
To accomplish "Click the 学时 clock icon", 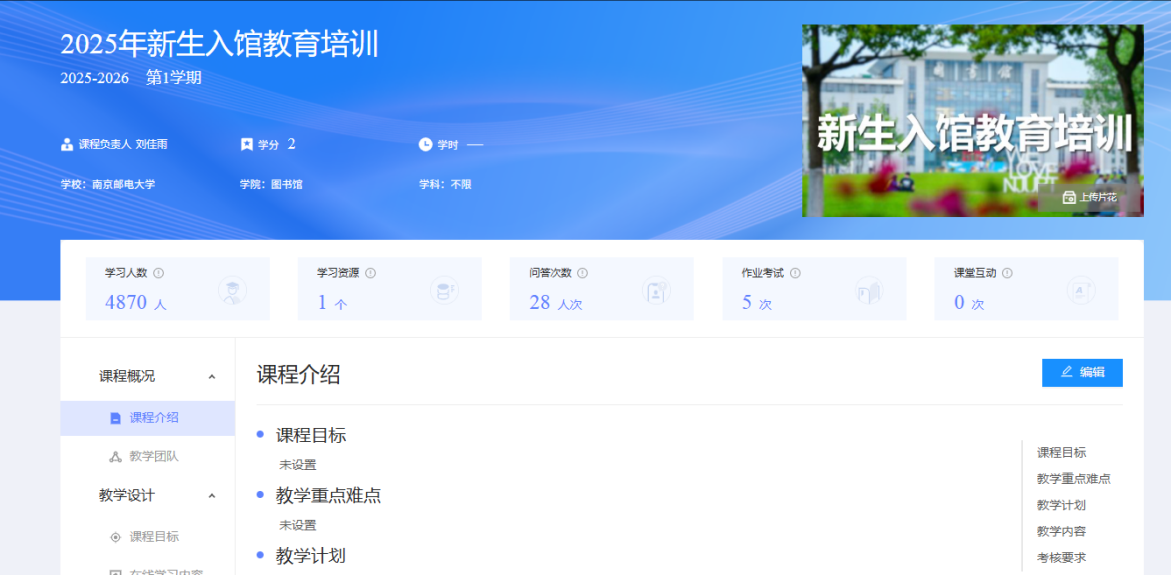I will (425, 145).
